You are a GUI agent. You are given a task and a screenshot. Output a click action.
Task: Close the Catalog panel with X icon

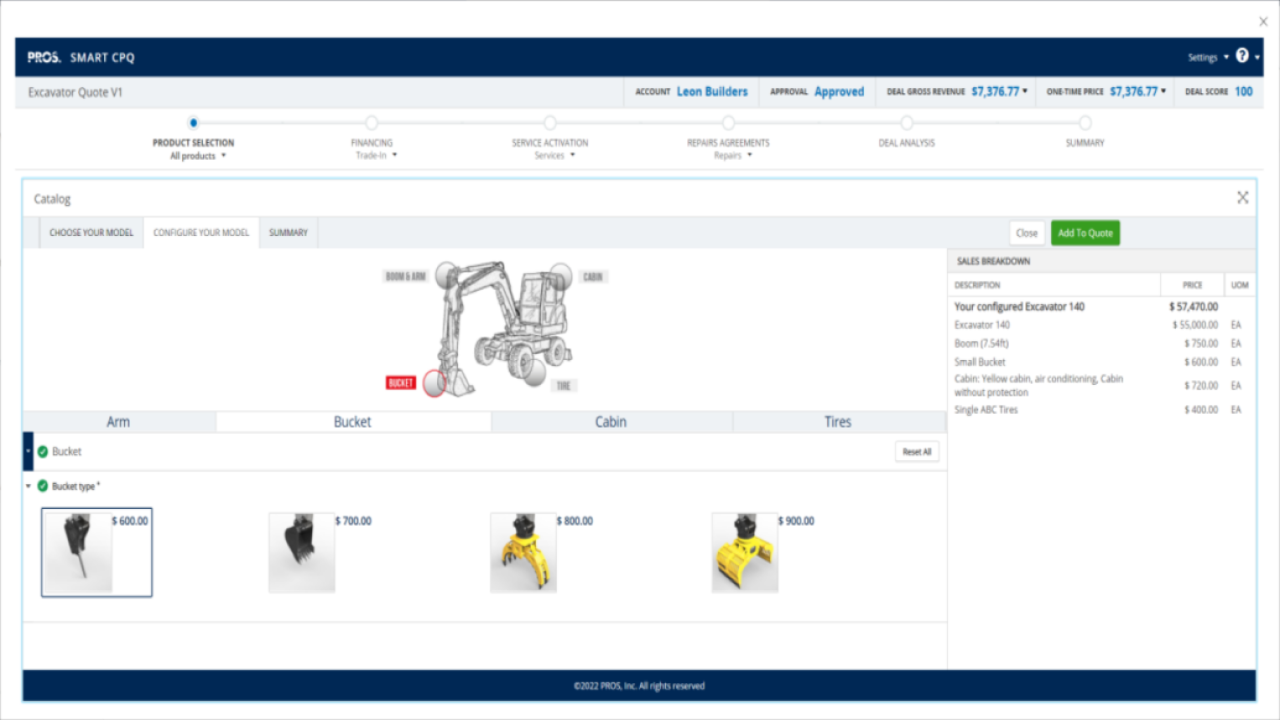point(1242,198)
